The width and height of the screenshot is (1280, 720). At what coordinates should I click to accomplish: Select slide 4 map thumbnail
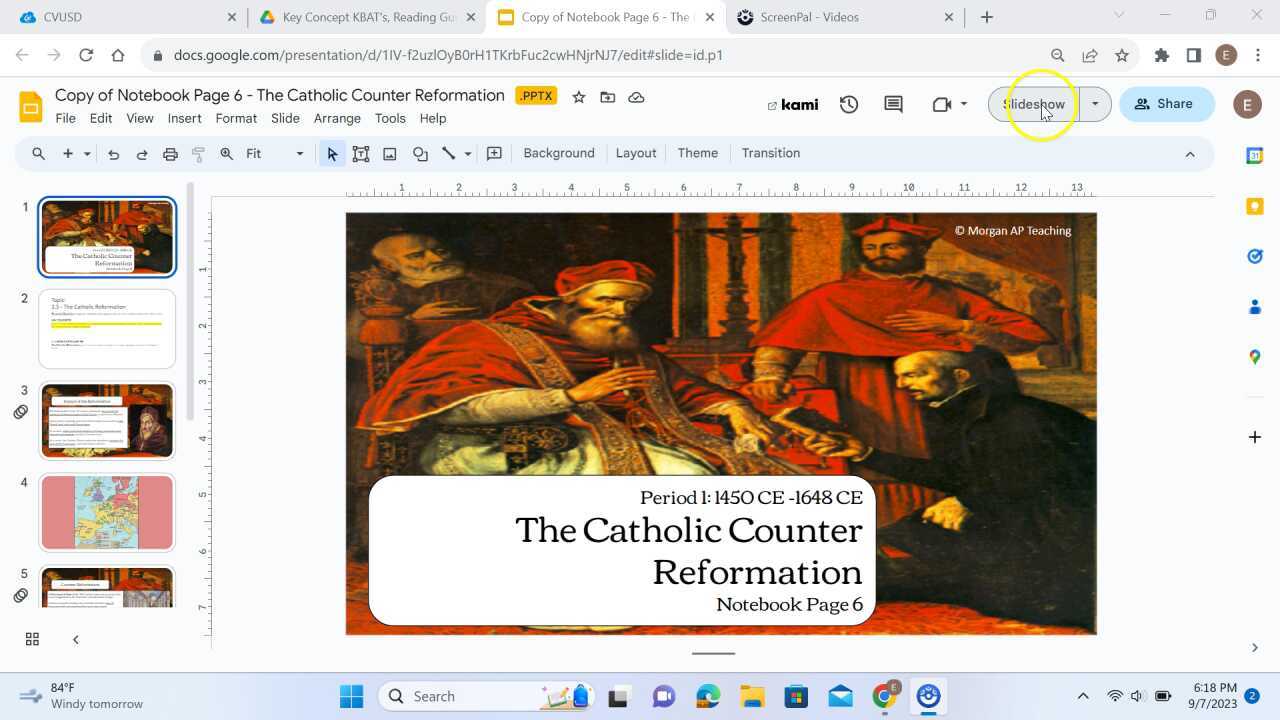tap(107, 512)
